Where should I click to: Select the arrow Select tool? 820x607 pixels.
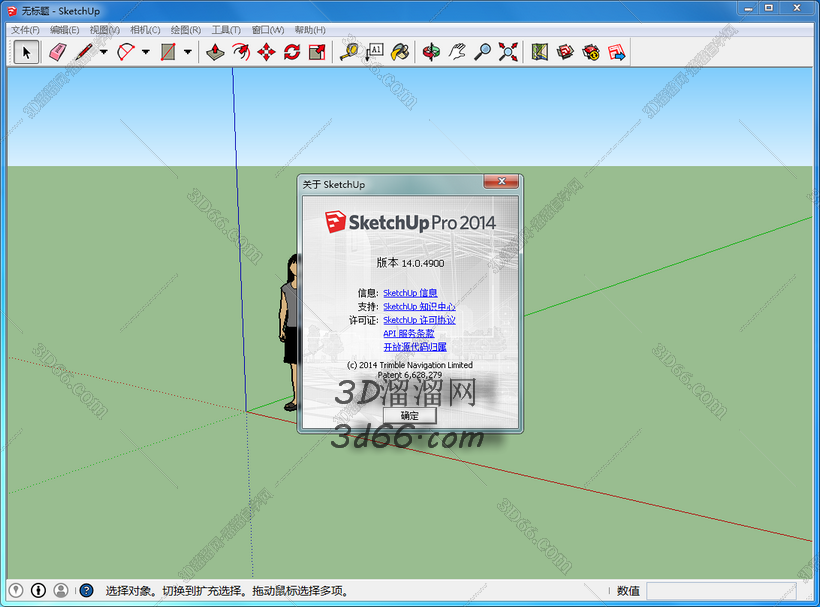coord(26,52)
